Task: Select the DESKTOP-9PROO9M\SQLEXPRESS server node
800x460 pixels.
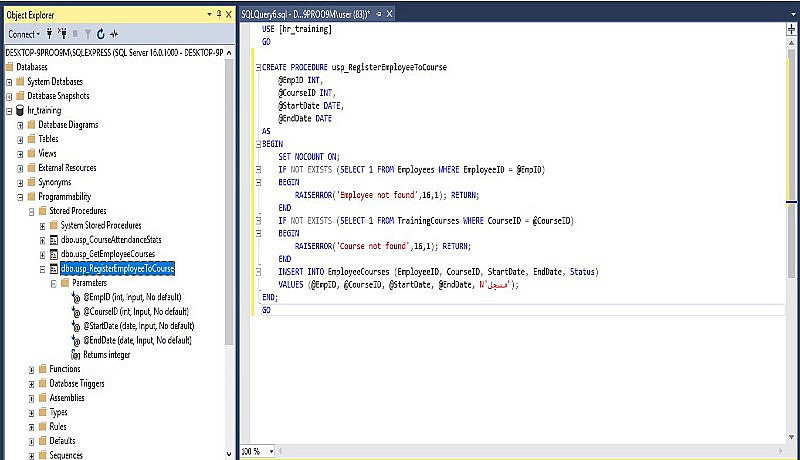Action: click(114, 53)
